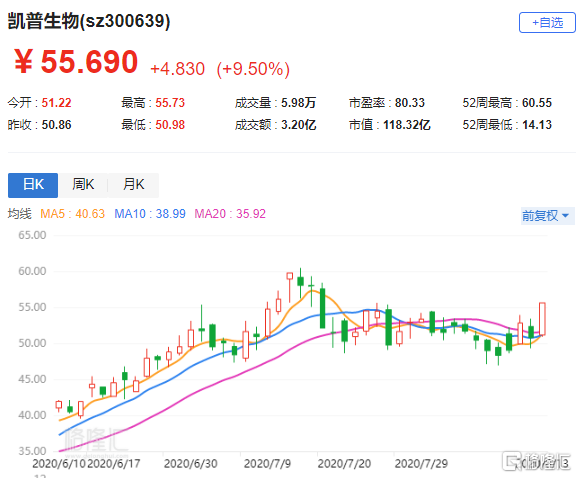
Task: Click the 35.00 y-axis label
Action: tap(32, 451)
